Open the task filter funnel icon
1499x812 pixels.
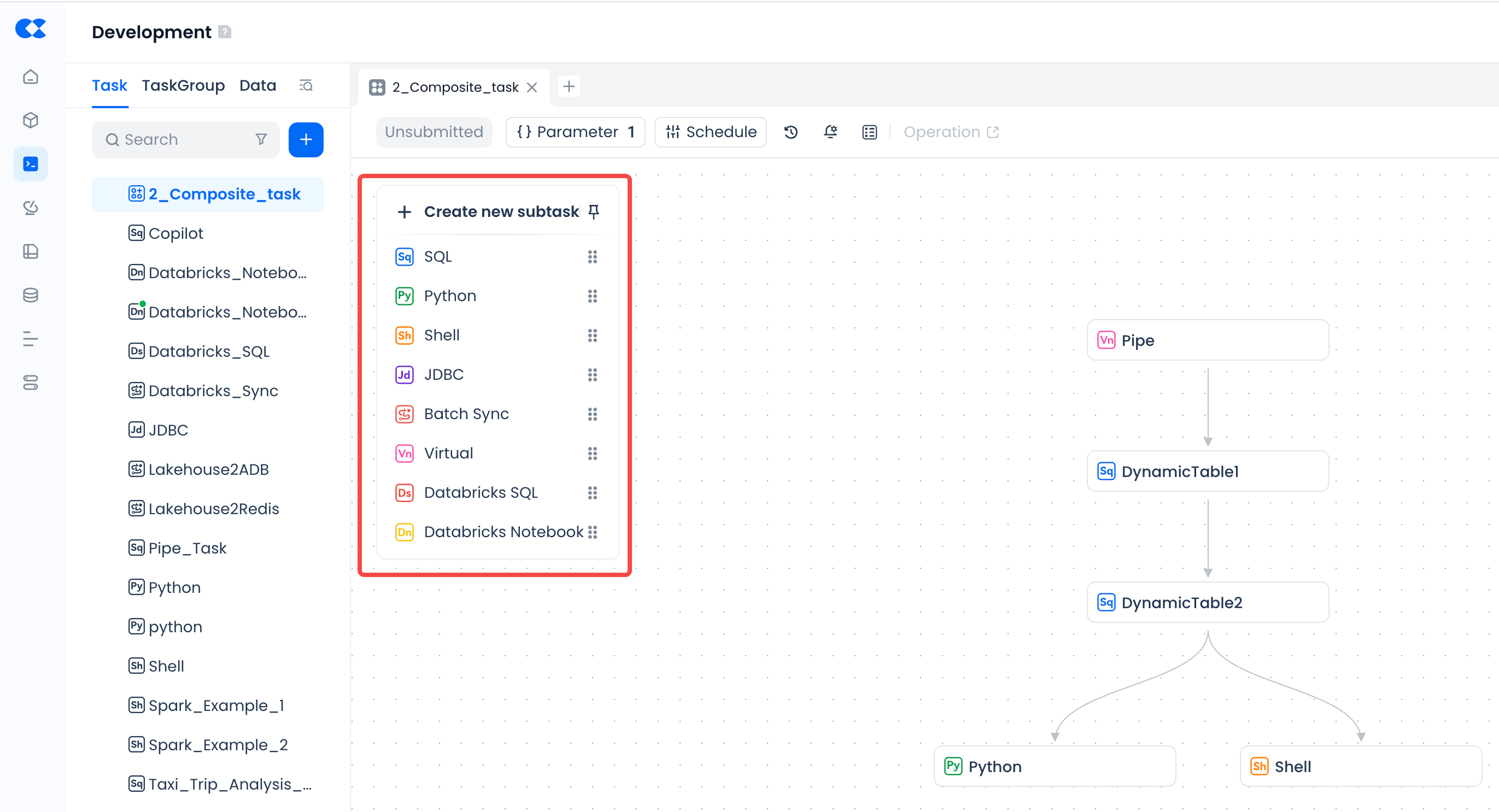[x=261, y=139]
